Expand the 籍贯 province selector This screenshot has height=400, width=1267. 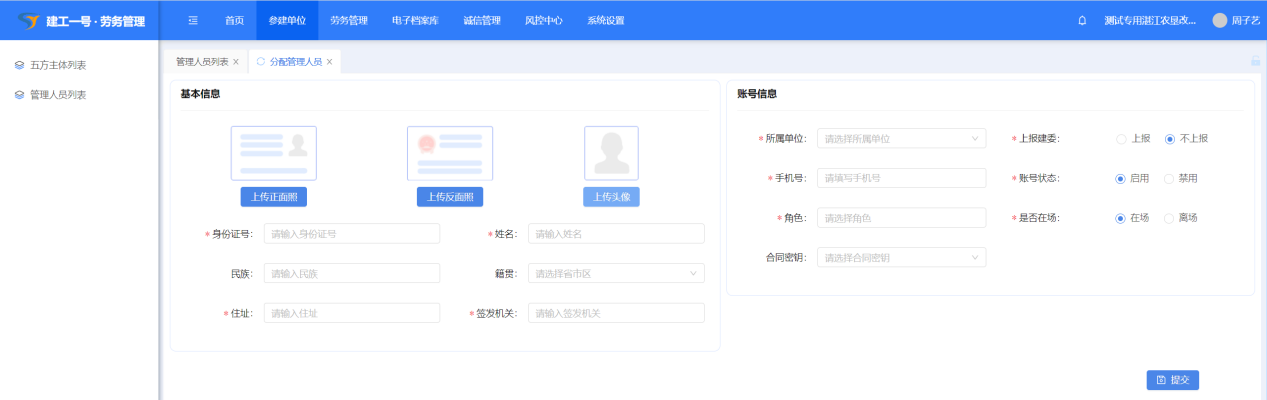pos(615,273)
